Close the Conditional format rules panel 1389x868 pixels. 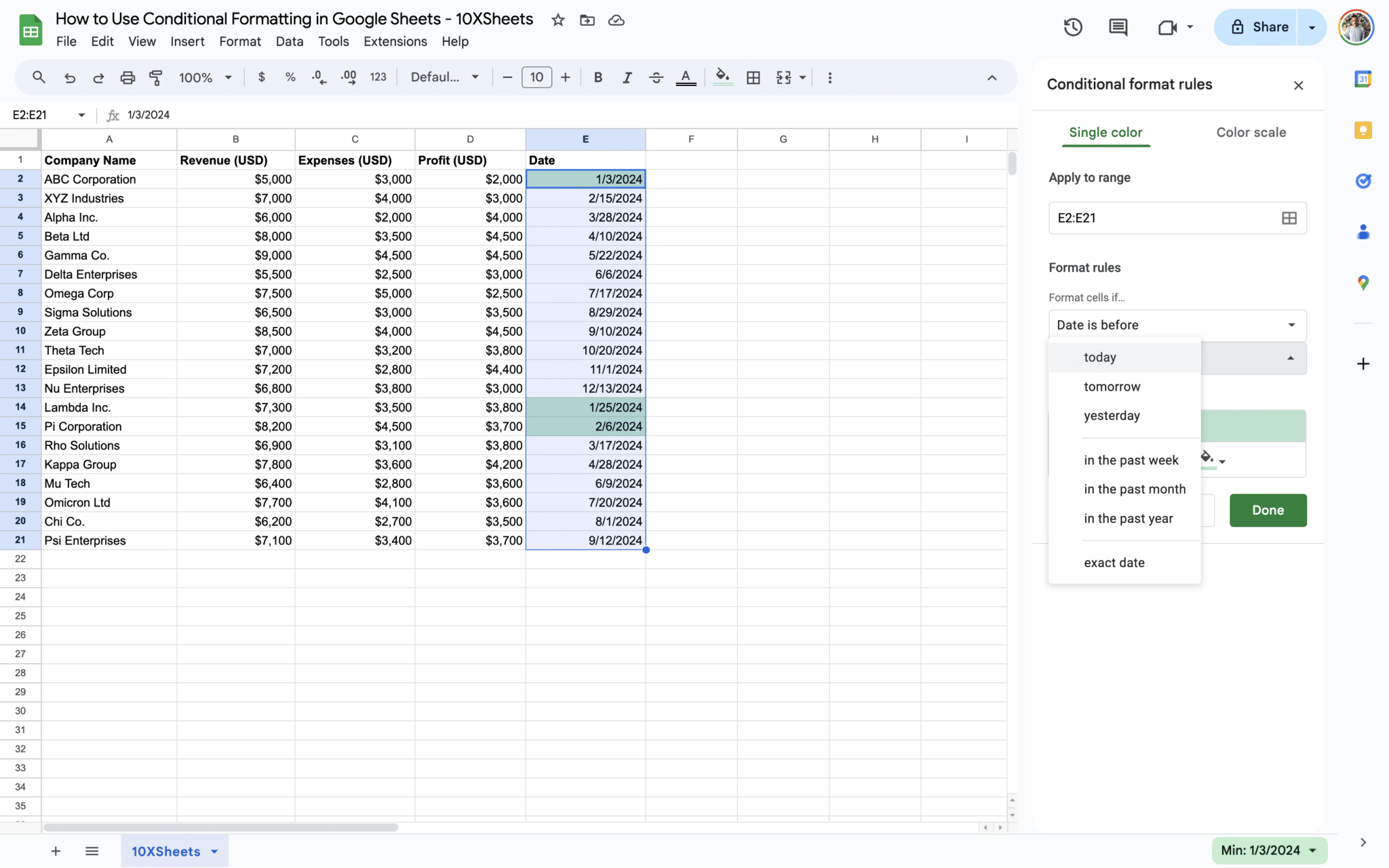click(1298, 85)
